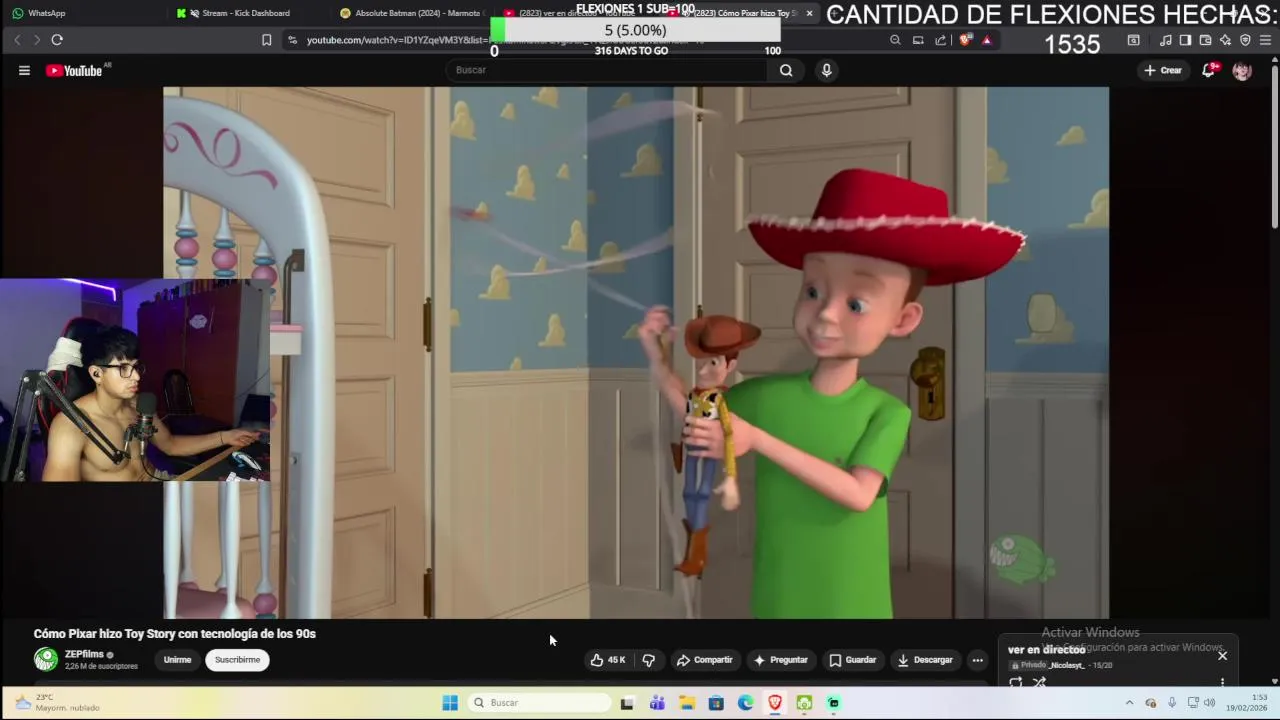Open File Explorer from the taskbar
The height and width of the screenshot is (720, 1280).
click(687, 703)
